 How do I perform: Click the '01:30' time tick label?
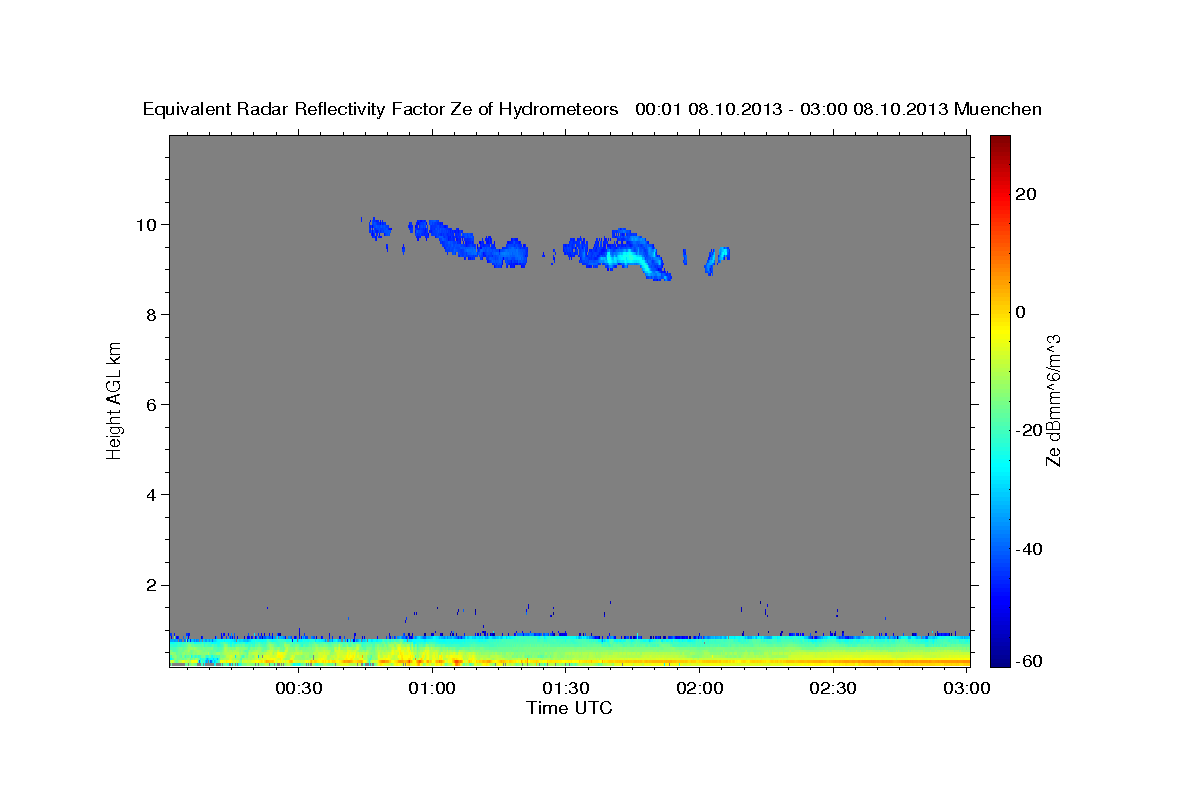(x=566, y=689)
